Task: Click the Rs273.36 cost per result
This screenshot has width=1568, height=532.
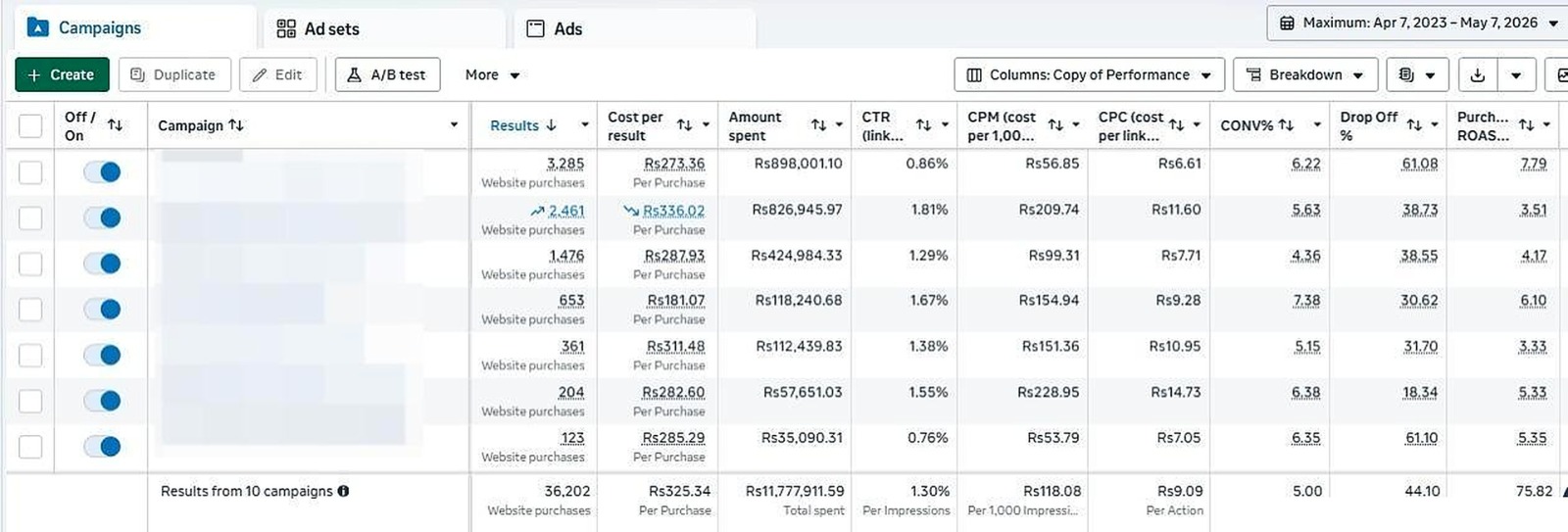Action: click(674, 164)
